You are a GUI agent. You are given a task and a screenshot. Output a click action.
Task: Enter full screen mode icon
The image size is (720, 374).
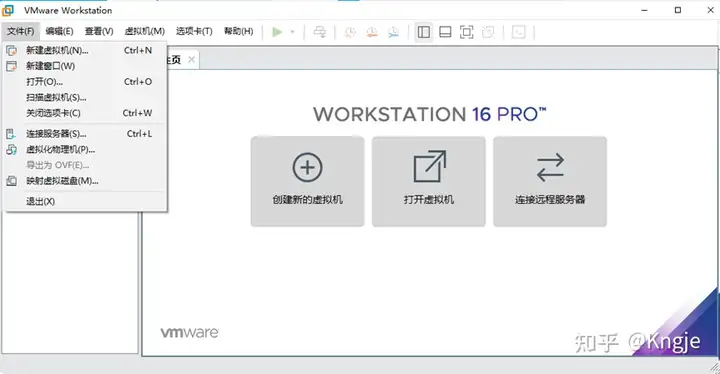tap(467, 32)
